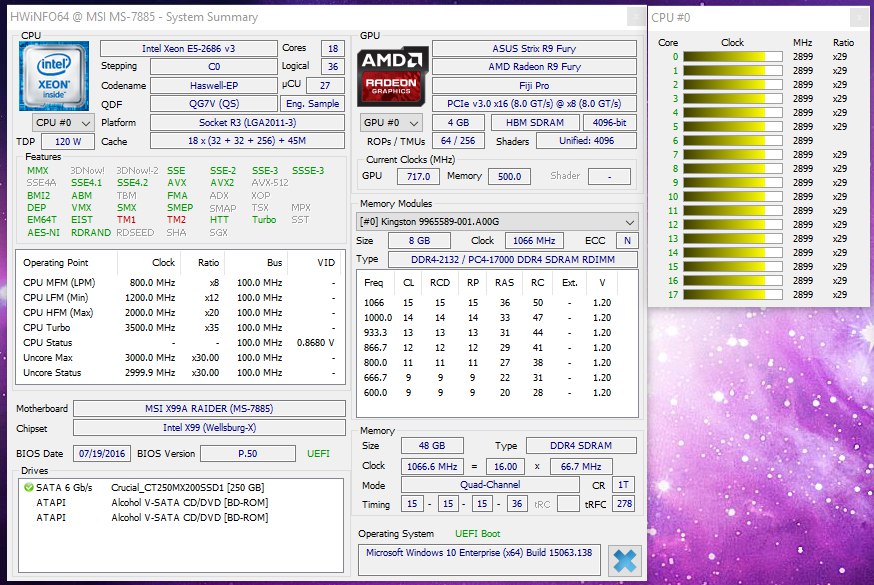Click the Turbo feature label
The width and height of the screenshot is (874, 585).
[264, 220]
